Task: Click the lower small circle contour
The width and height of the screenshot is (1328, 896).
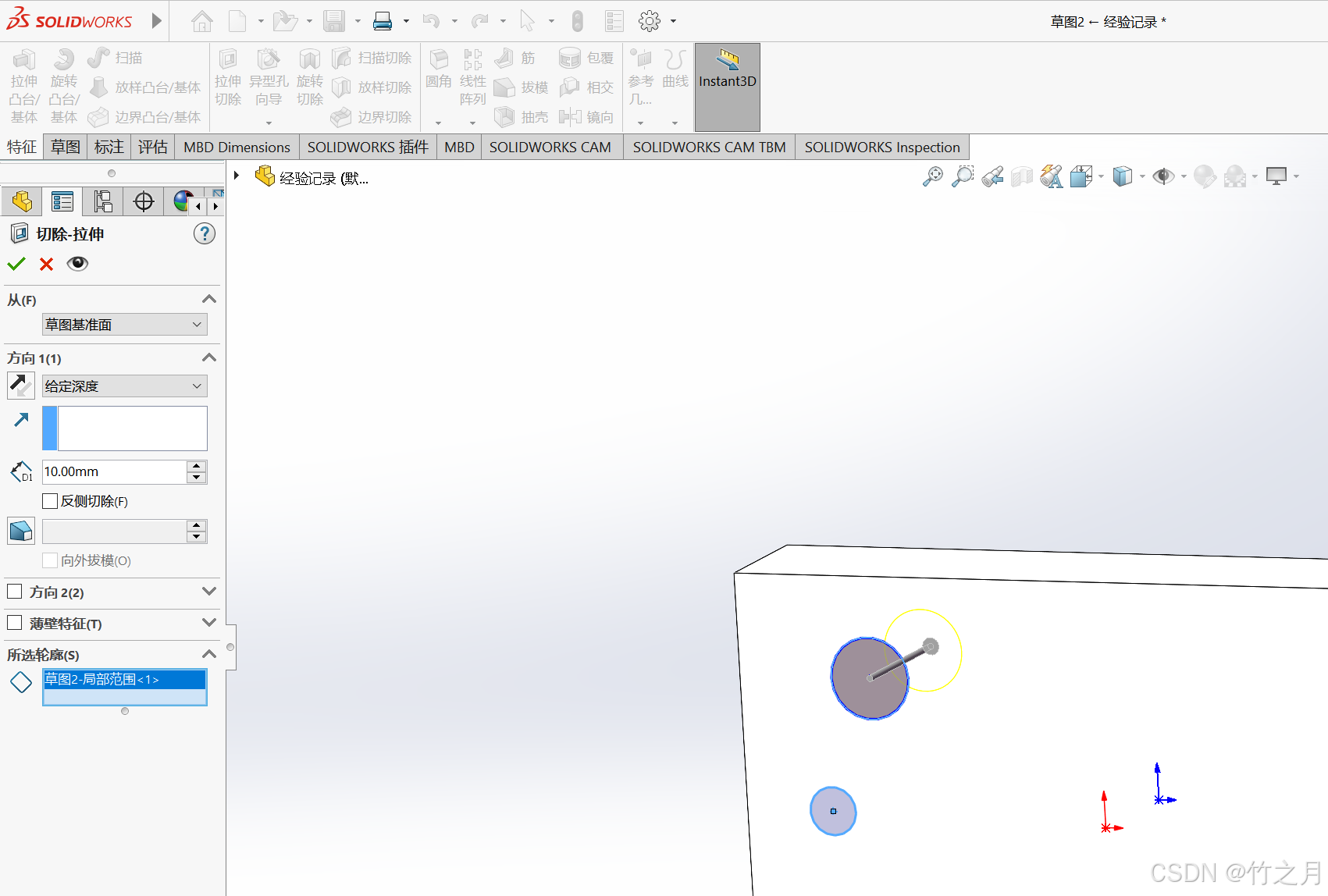Action: (x=833, y=811)
